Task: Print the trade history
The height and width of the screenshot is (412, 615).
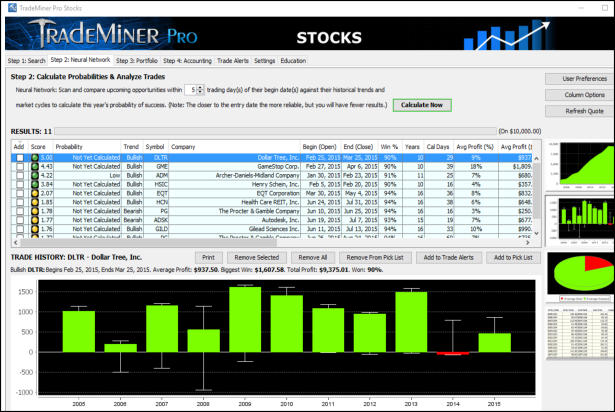Action: [x=209, y=257]
